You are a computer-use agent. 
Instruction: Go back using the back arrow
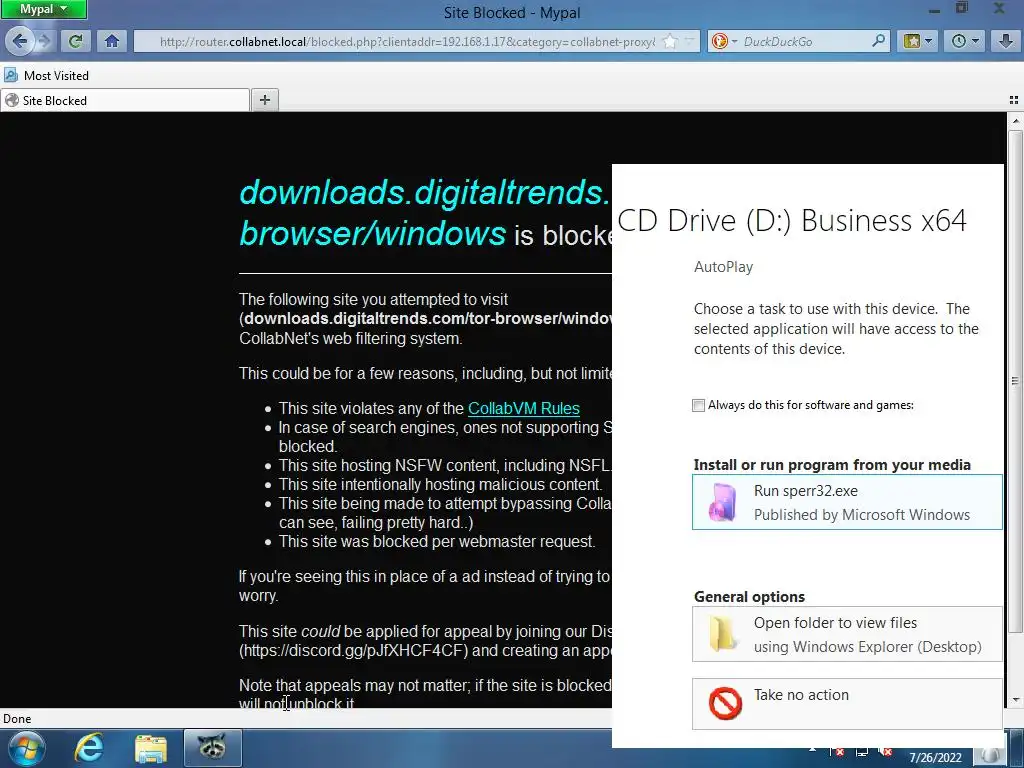[x=19, y=41]
